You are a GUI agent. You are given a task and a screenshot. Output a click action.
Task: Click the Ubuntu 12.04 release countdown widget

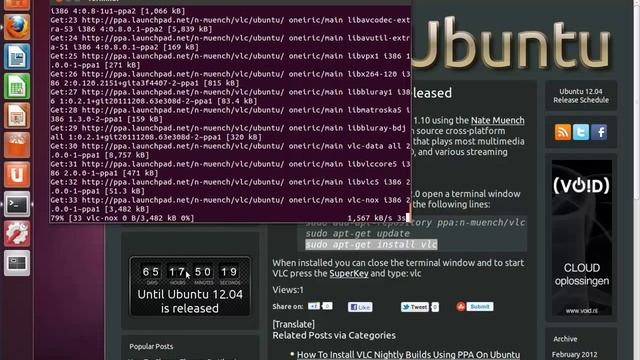190,287
